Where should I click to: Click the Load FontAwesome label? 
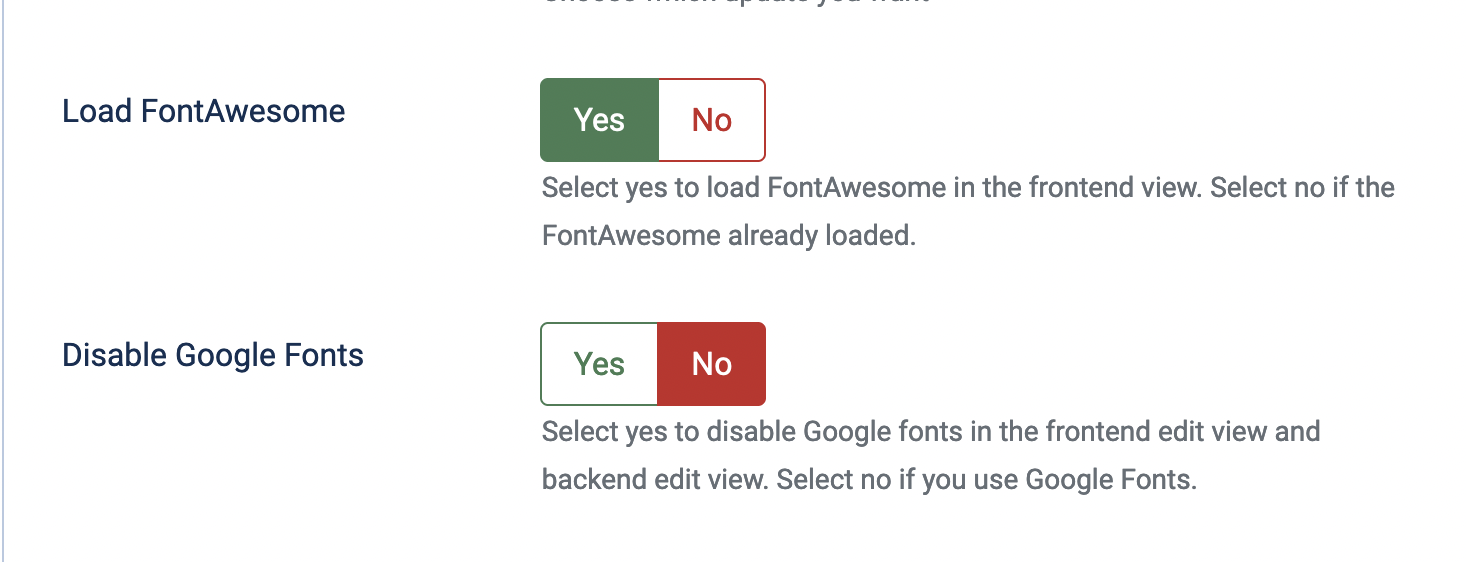click(x=204, y=111)
